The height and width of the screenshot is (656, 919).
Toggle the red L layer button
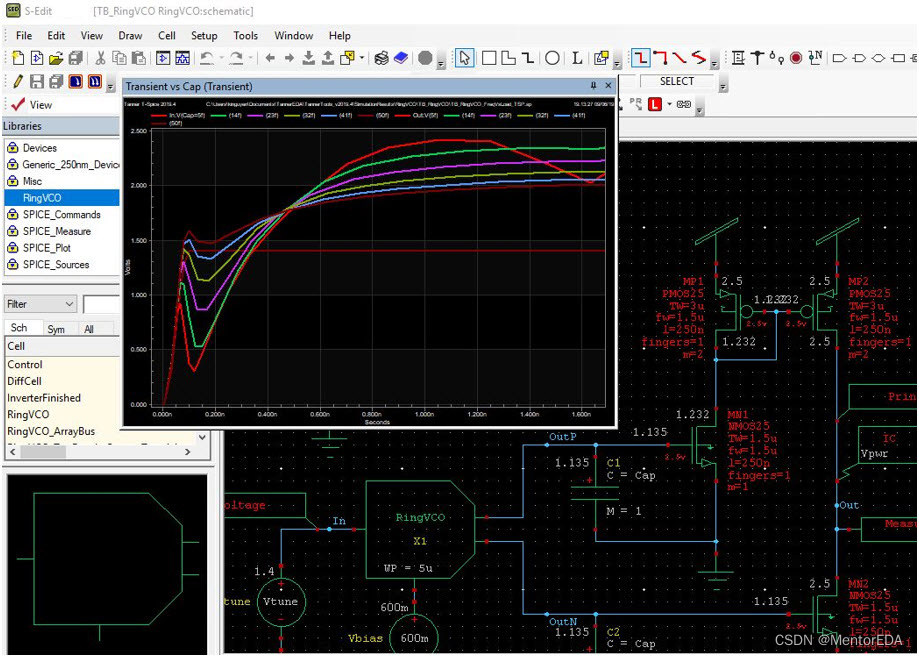tap(654, 104)
